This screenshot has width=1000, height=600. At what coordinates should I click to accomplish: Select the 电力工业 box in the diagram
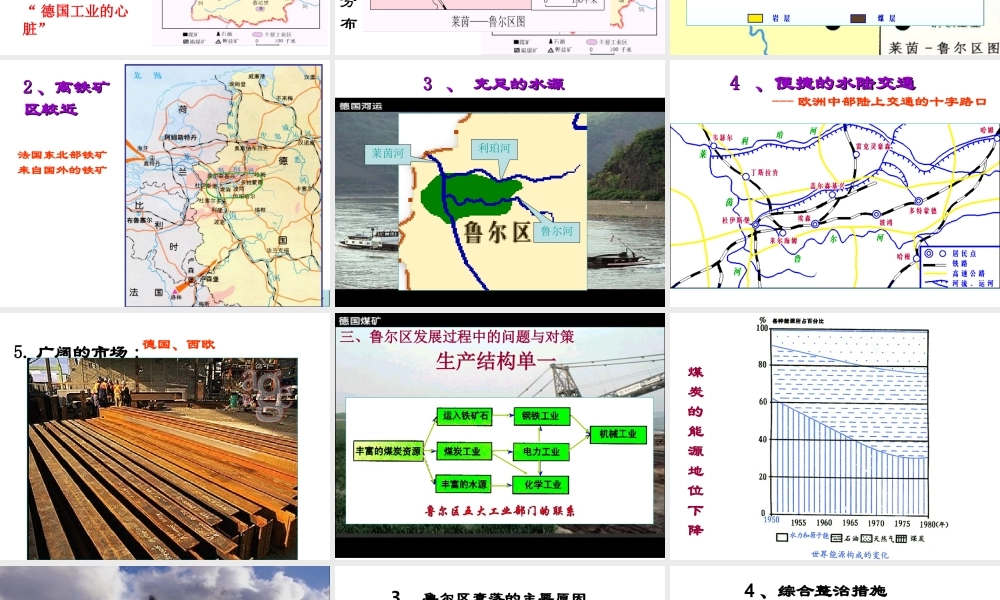tap(542, 452)
